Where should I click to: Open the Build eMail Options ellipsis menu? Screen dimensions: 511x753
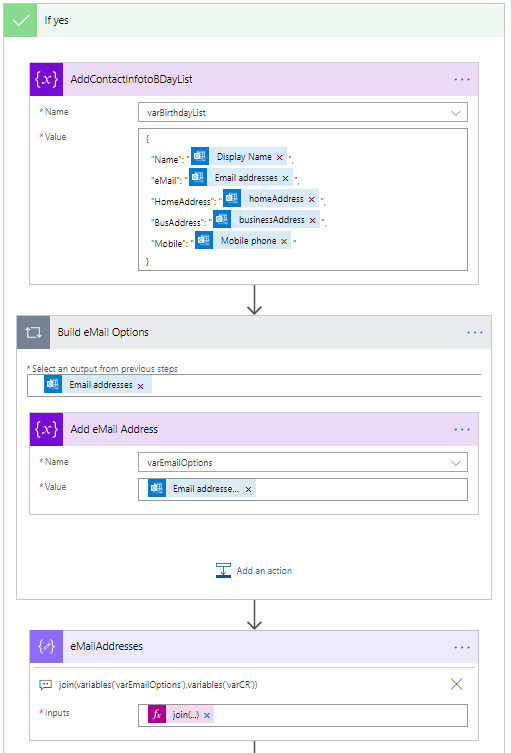click(475, 332)
